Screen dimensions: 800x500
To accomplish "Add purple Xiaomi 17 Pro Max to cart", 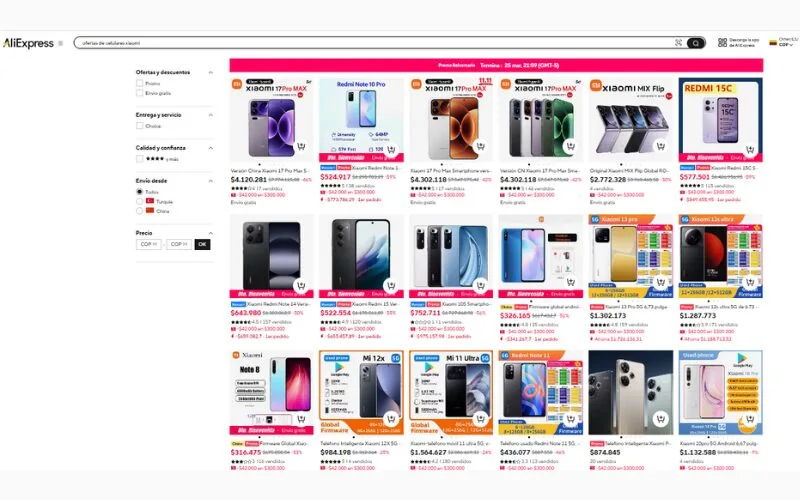I will point(301,146).
